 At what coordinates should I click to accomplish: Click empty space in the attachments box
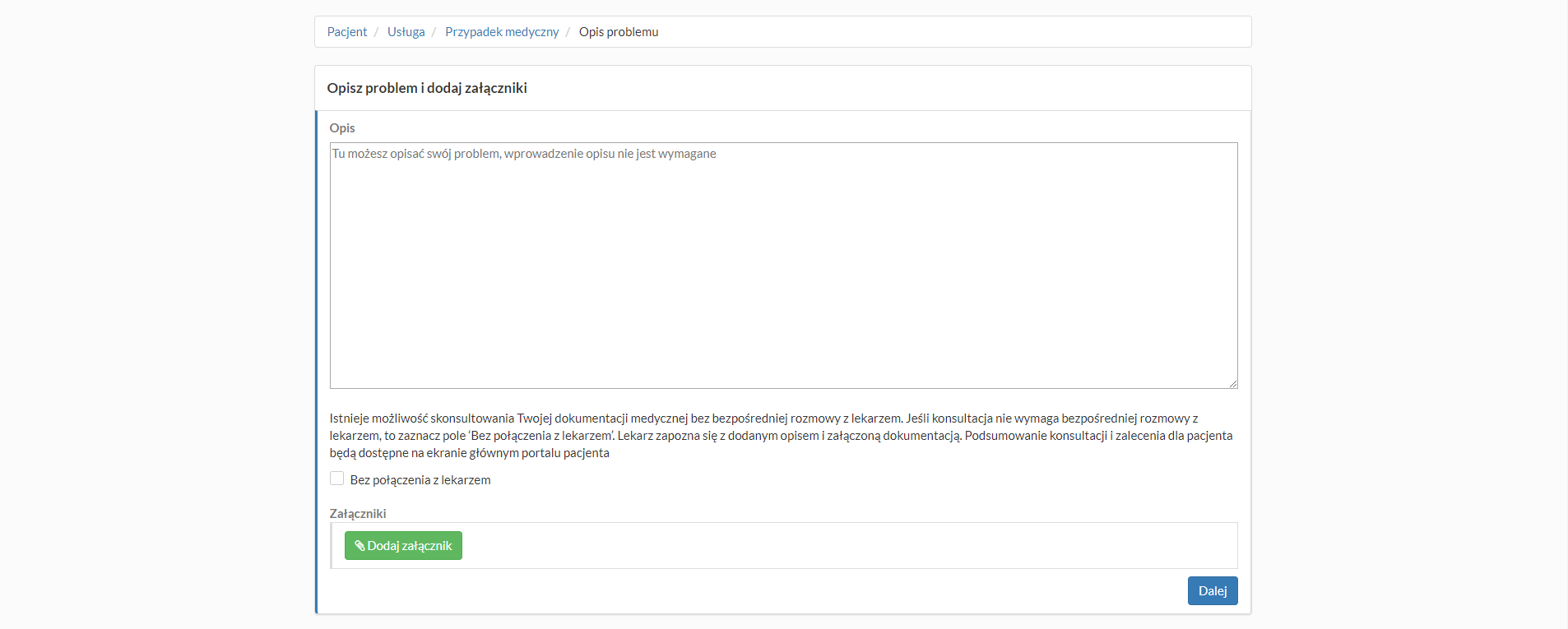click(x=823, y=546)
